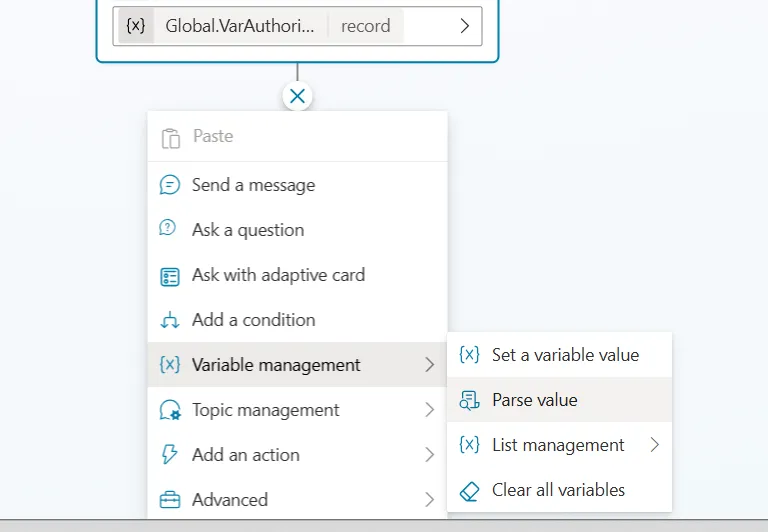Screen dimensions: 768x532
Task: Open Add an action submenu
Action: coord(297,455)
